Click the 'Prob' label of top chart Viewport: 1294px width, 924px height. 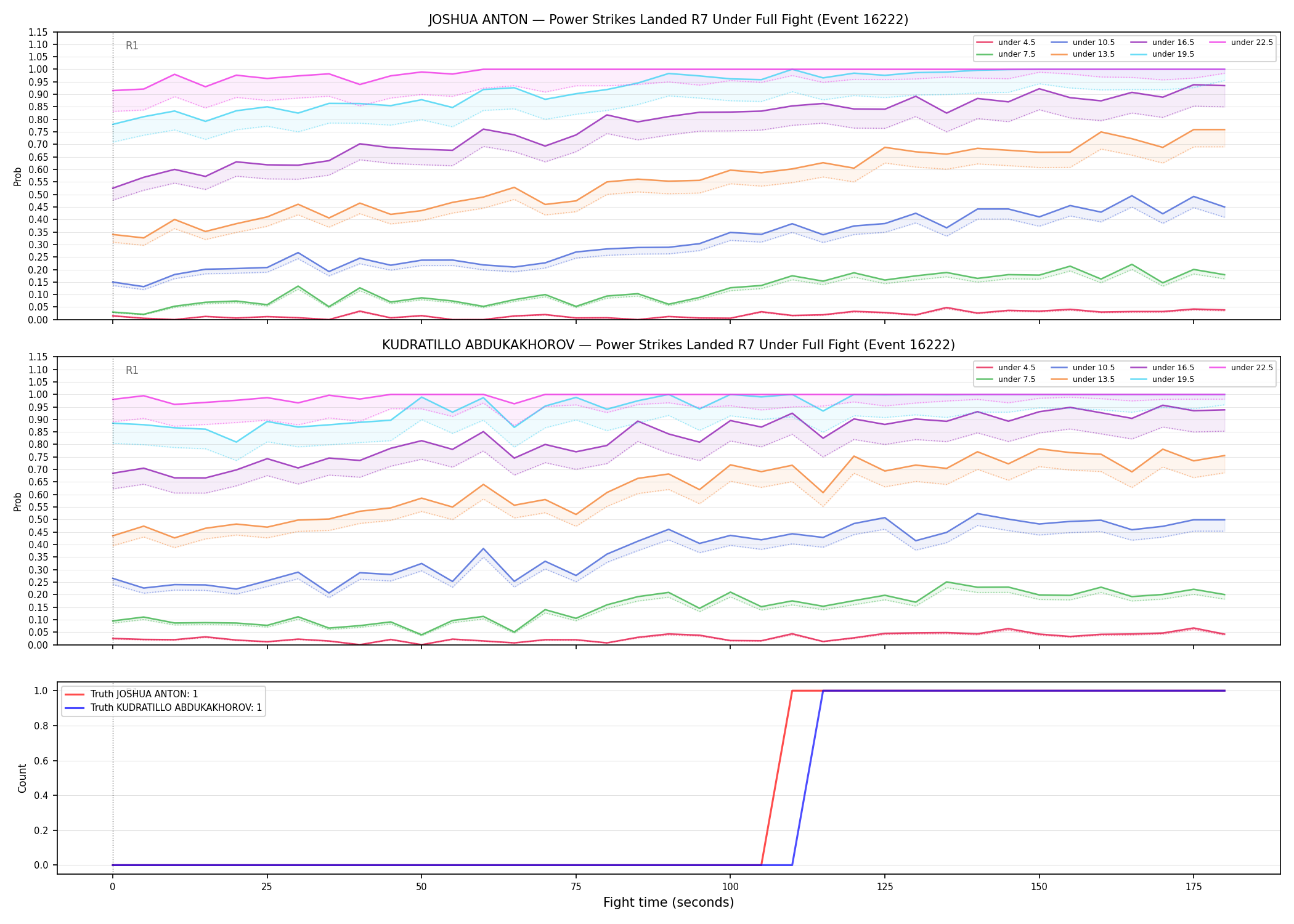18,177
